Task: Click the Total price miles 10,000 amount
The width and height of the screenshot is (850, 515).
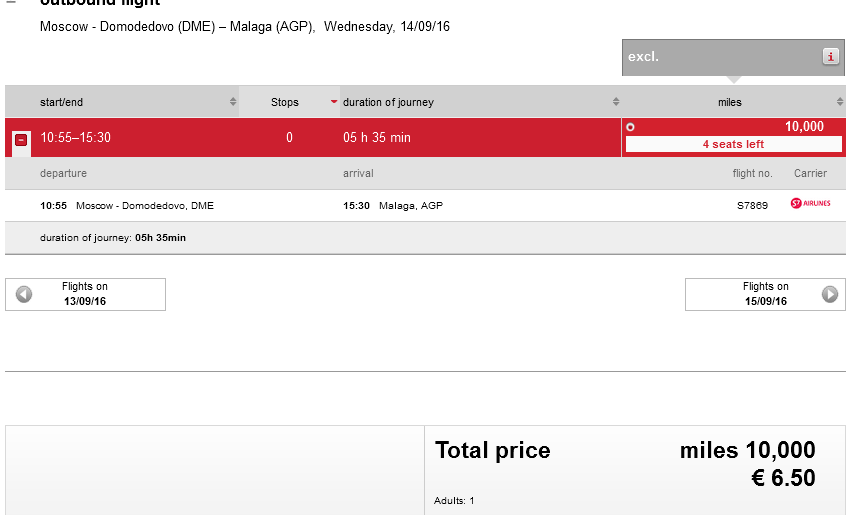Action: [x=747, y=450]
